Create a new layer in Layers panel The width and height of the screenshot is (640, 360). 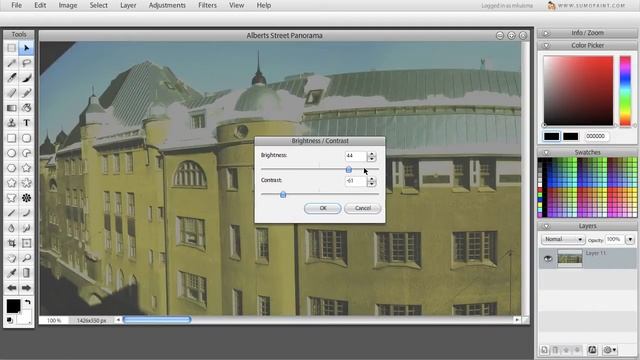pyautogui.click(x=544, y=350)
